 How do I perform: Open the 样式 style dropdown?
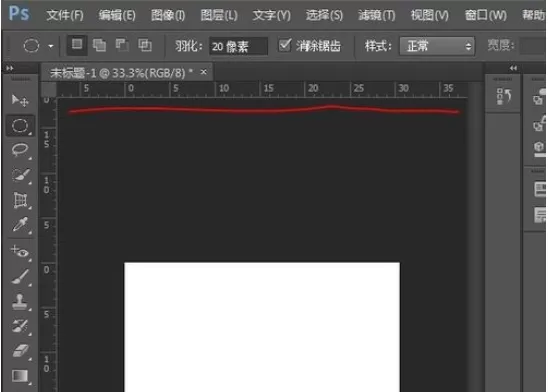tap(437, 46)
